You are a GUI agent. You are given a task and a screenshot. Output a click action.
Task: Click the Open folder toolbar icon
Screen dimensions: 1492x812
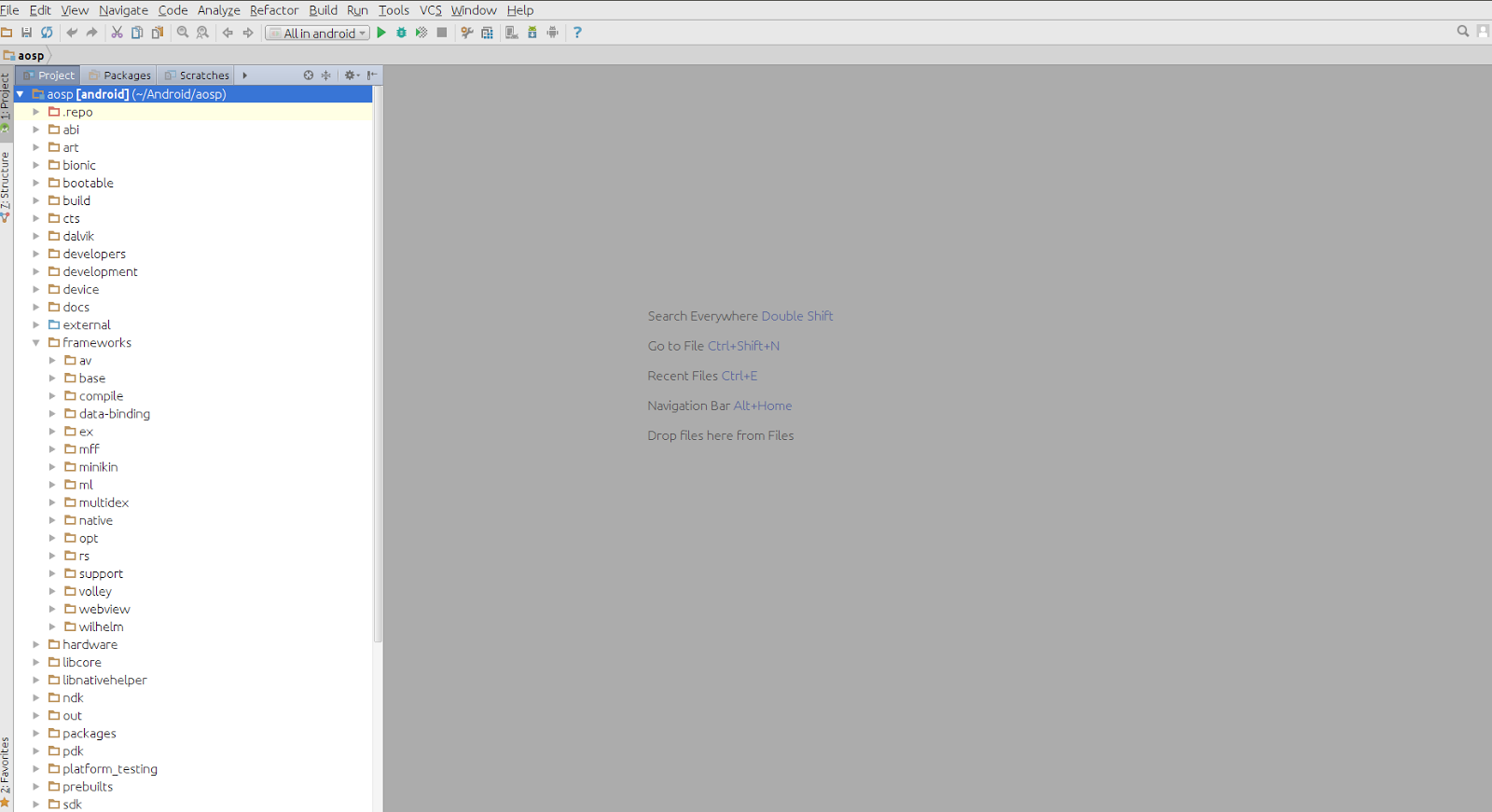[x=7, y=33]
